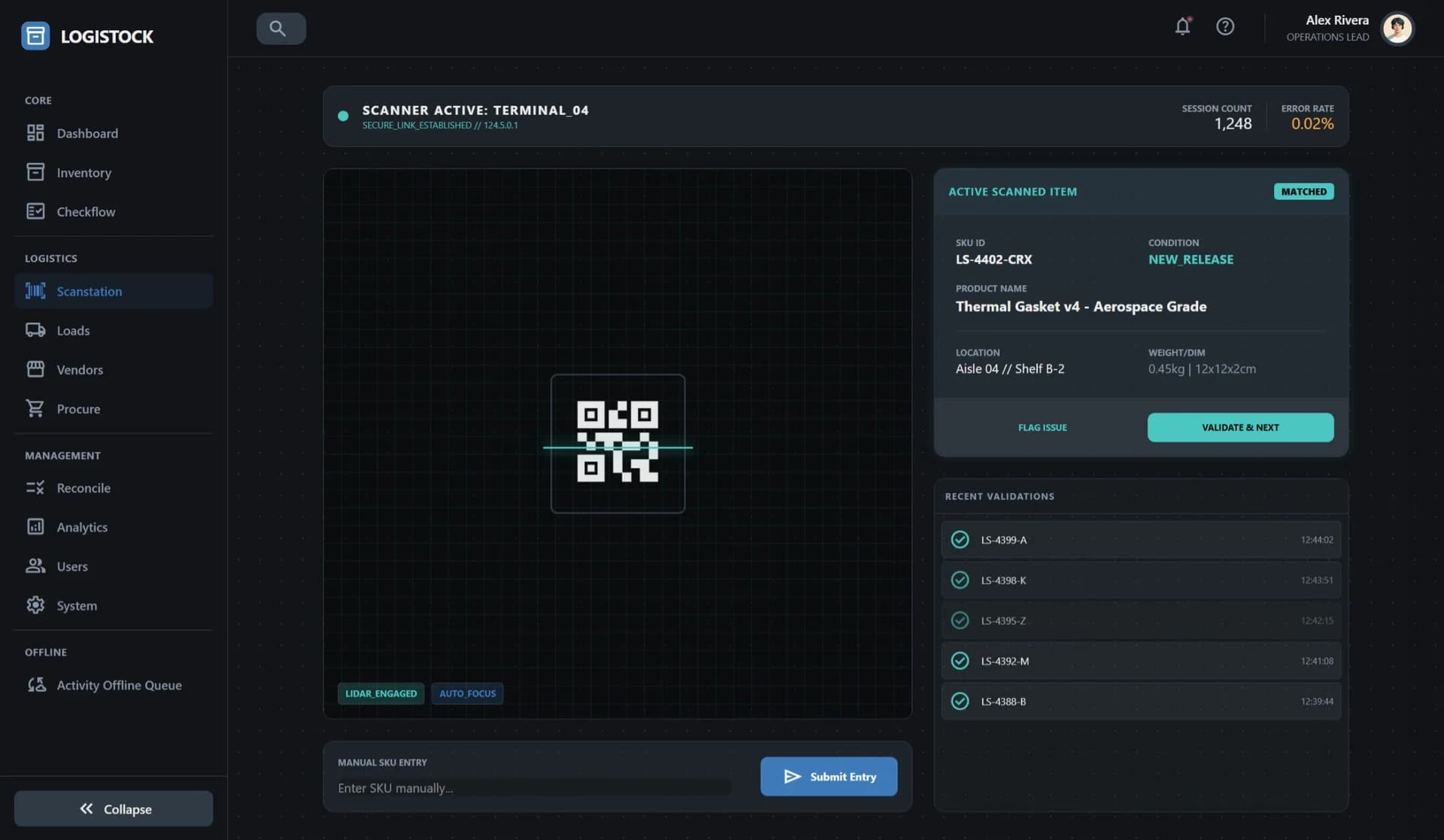Collapse the sidebar
Viewport: 1444px width, 840px height.
coord(114,808)
